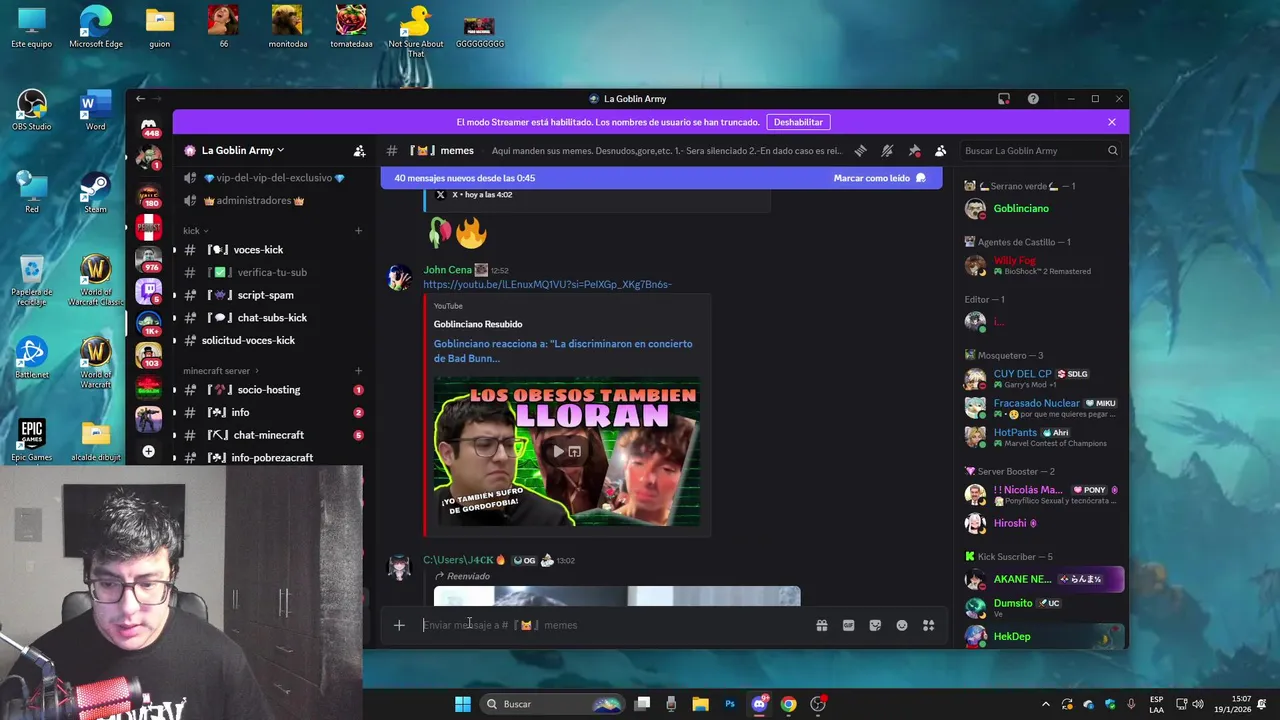Image resolution: width=1280 pixels, height=720 pixels.
Task: Collapse the kick channel category
Action: 196,231
